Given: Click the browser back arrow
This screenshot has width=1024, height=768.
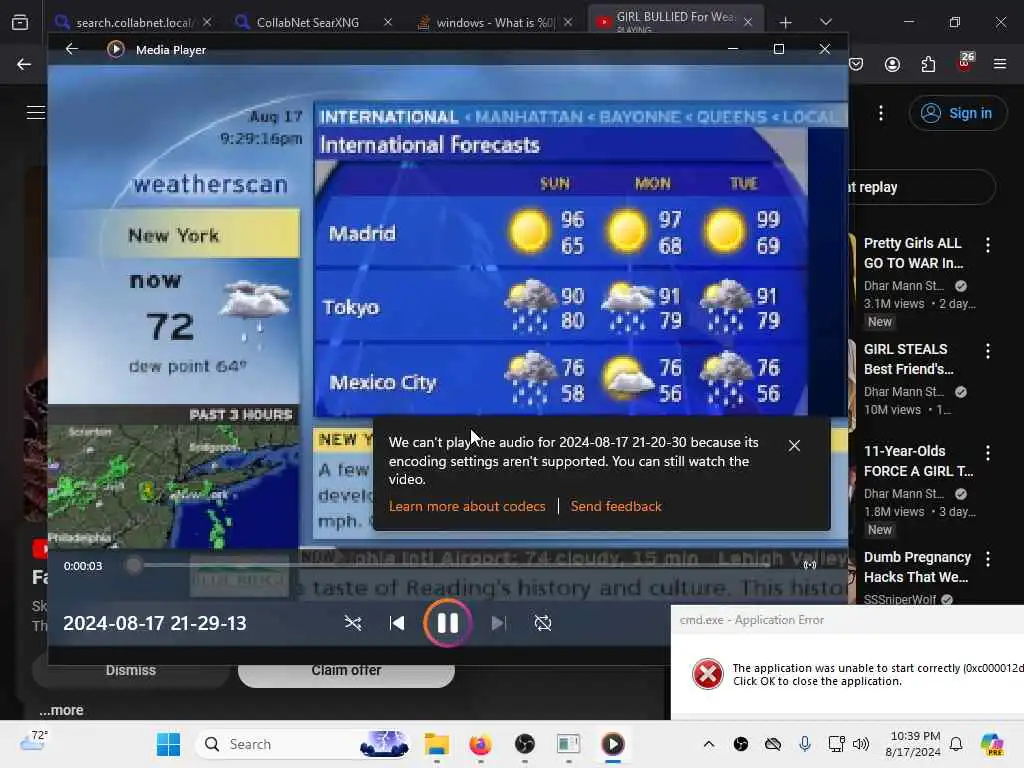Looking at the screenshot, I should click(24, 64).
